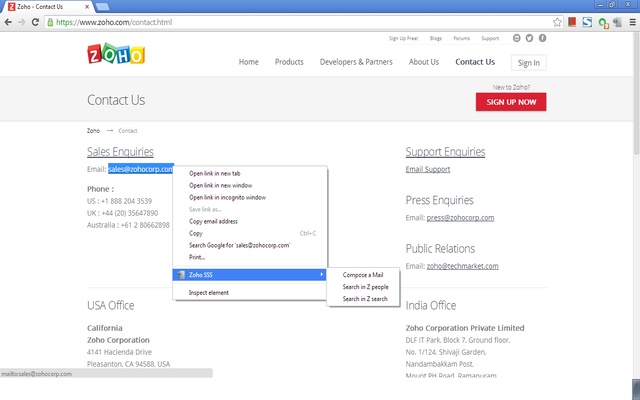Click the blue S extension icon

[x=587, y=22]
